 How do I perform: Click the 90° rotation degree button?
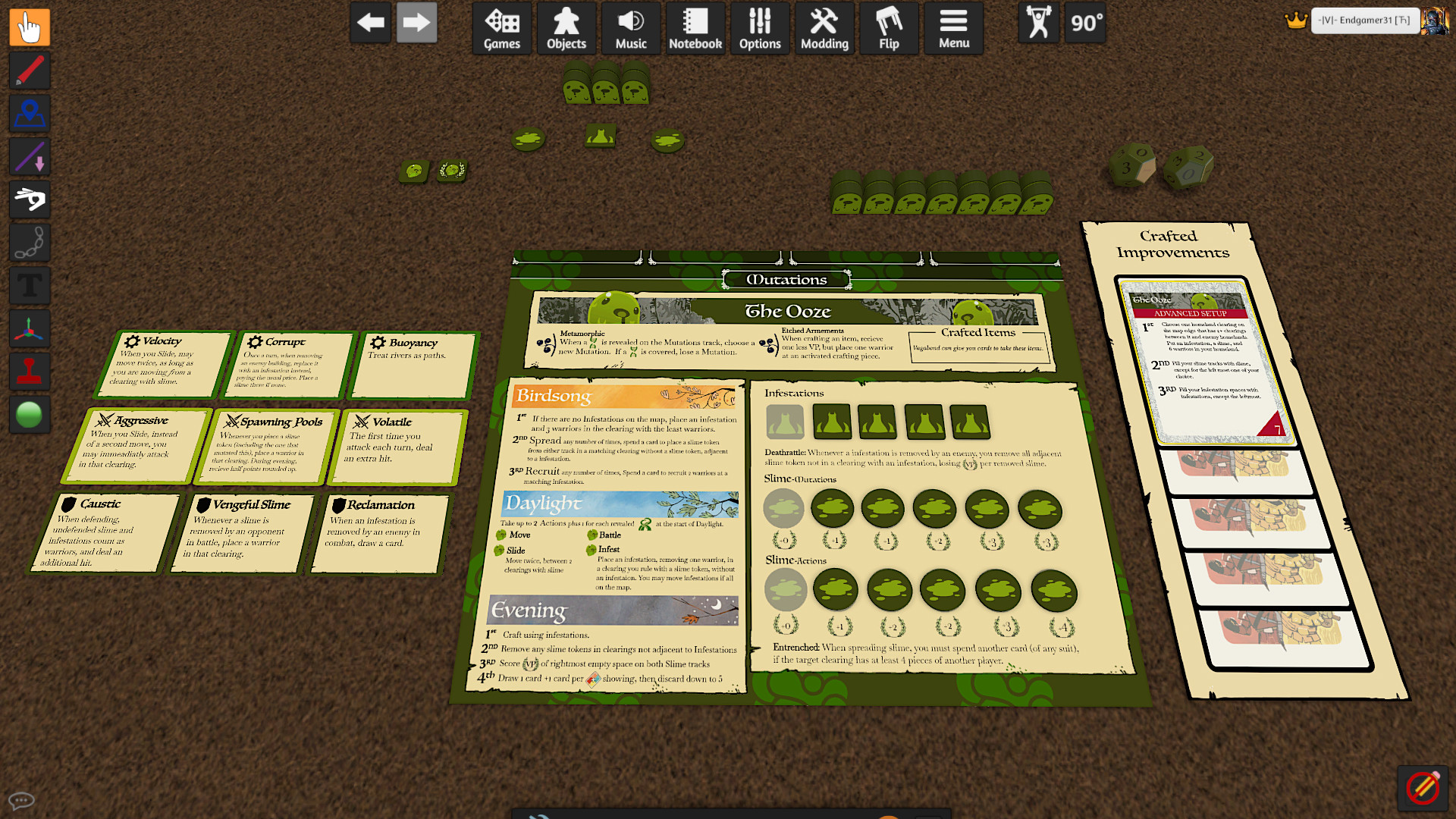1085,24
